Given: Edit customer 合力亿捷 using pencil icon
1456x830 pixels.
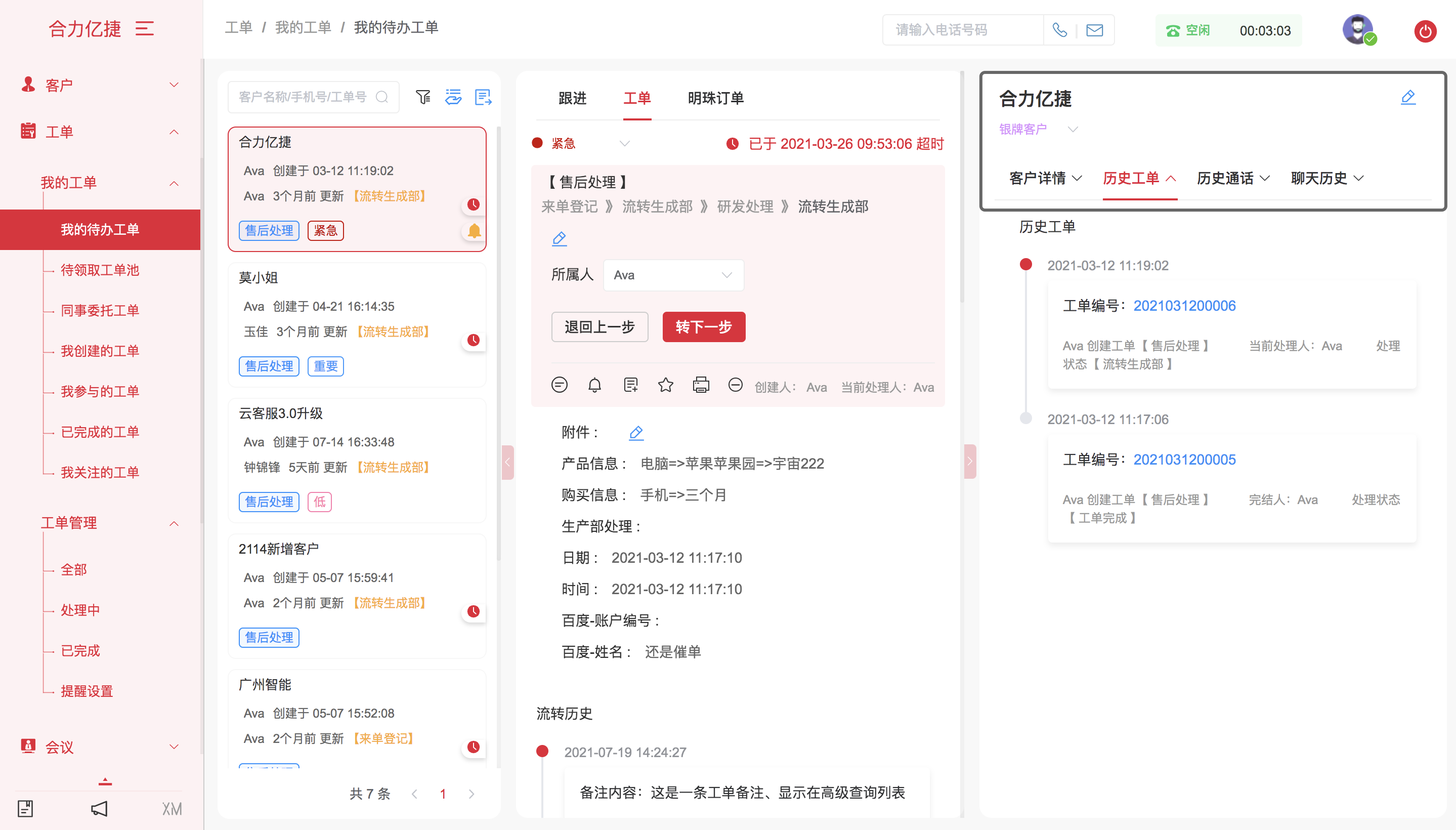Looking at the screenshot, I should (1407, 98).
